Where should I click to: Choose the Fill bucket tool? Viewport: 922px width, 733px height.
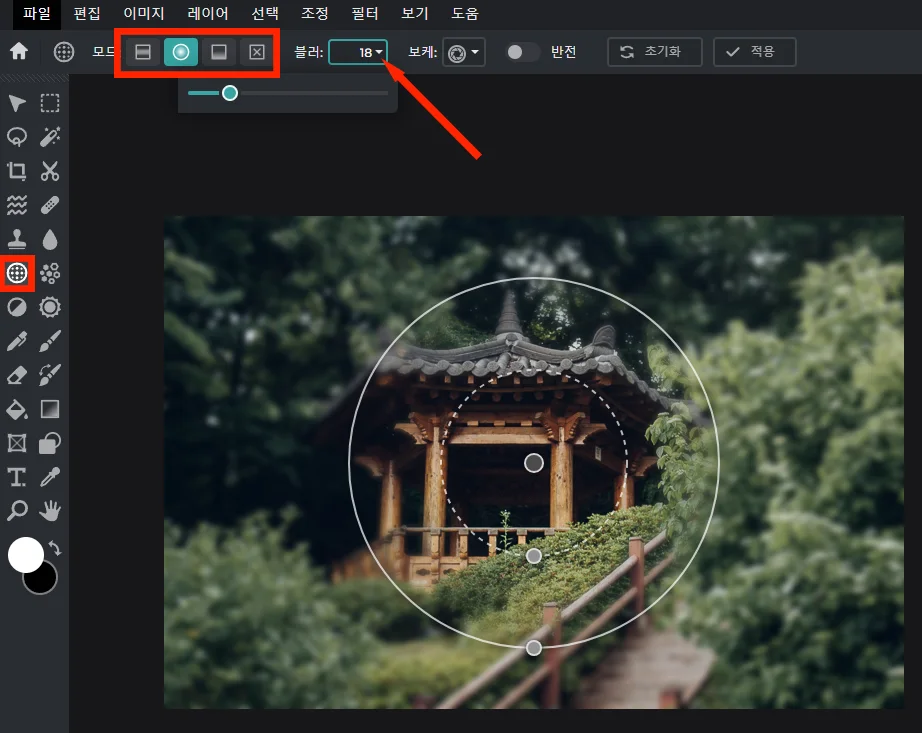click(x=16, y=409)
